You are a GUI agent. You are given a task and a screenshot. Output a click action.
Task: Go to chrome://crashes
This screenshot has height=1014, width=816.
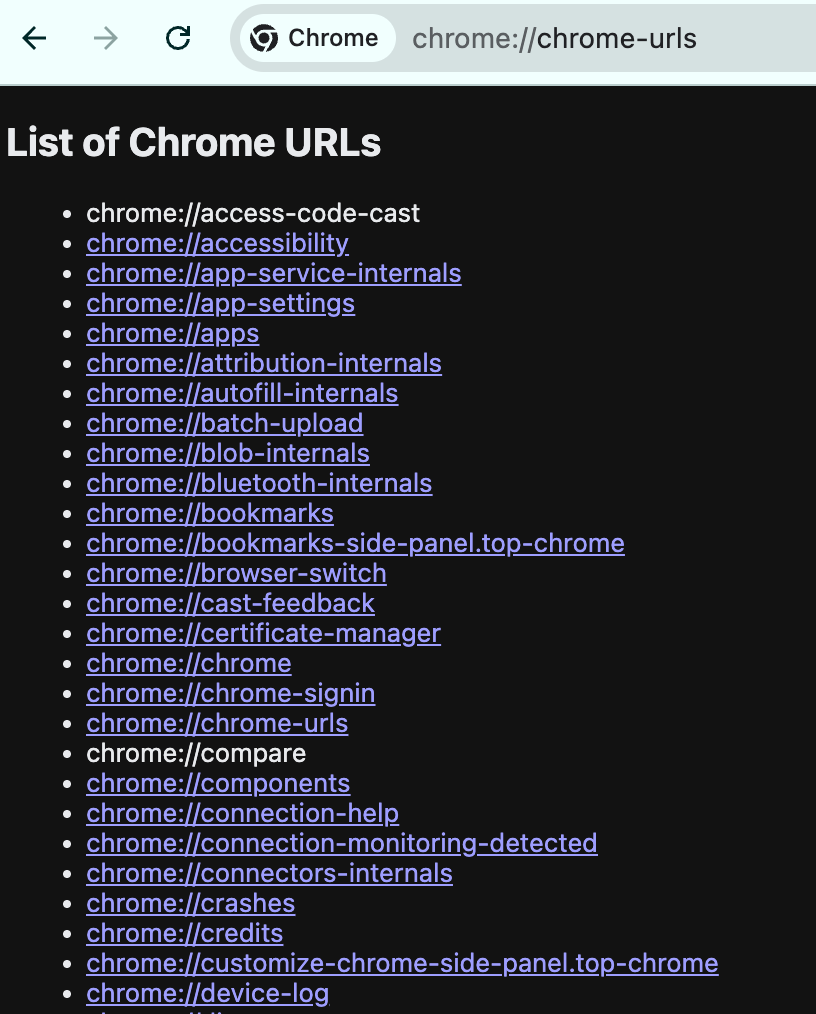pos(191,903)
